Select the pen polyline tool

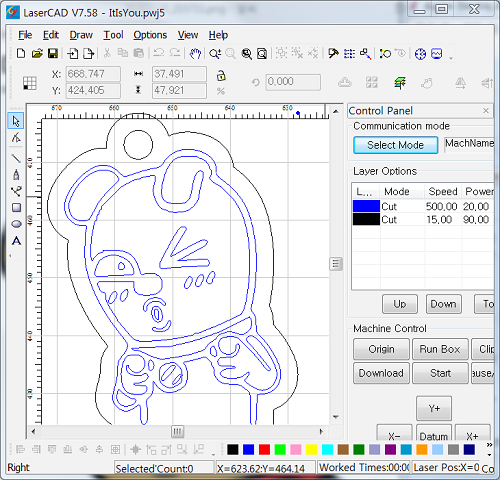[16, 174]
